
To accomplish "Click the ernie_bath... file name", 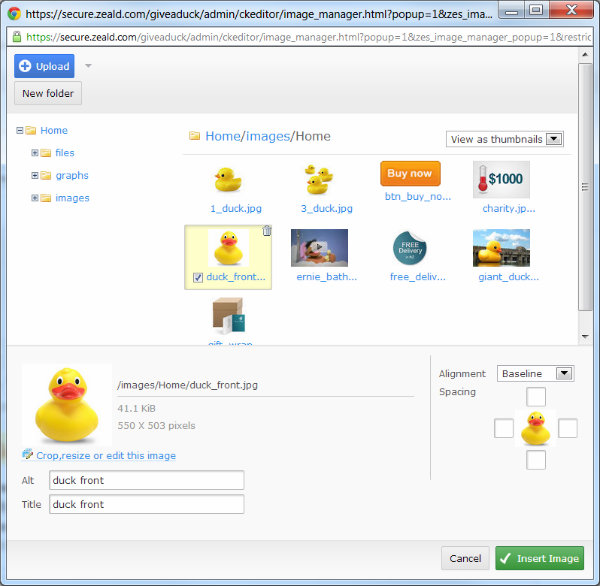I will (327, 277).
